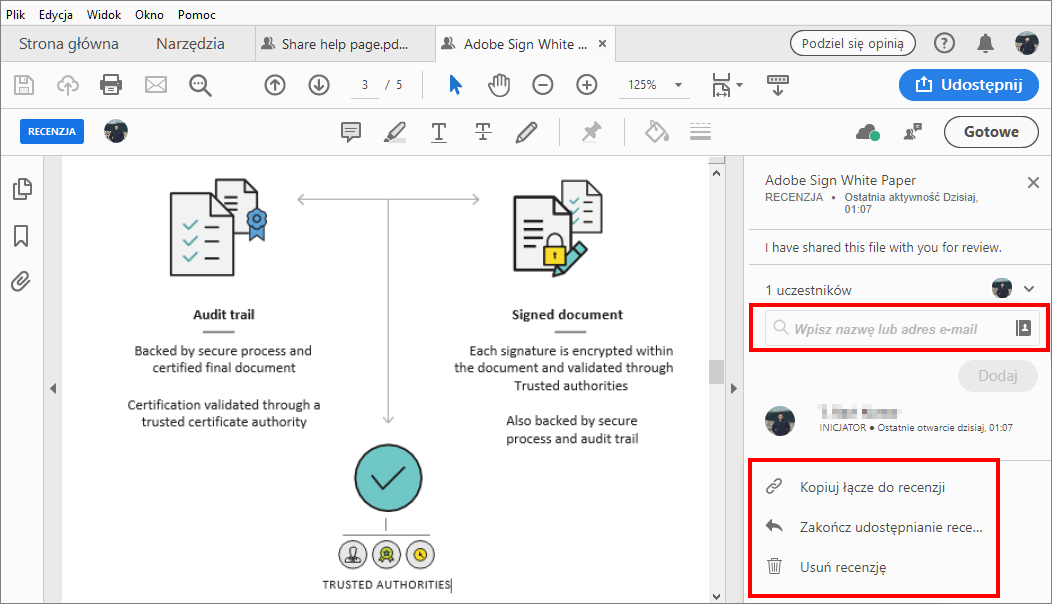The width and height of the screenshot is (1052, 604).
Task: Select the arrow selection tool
Action: tap(456, 85)
